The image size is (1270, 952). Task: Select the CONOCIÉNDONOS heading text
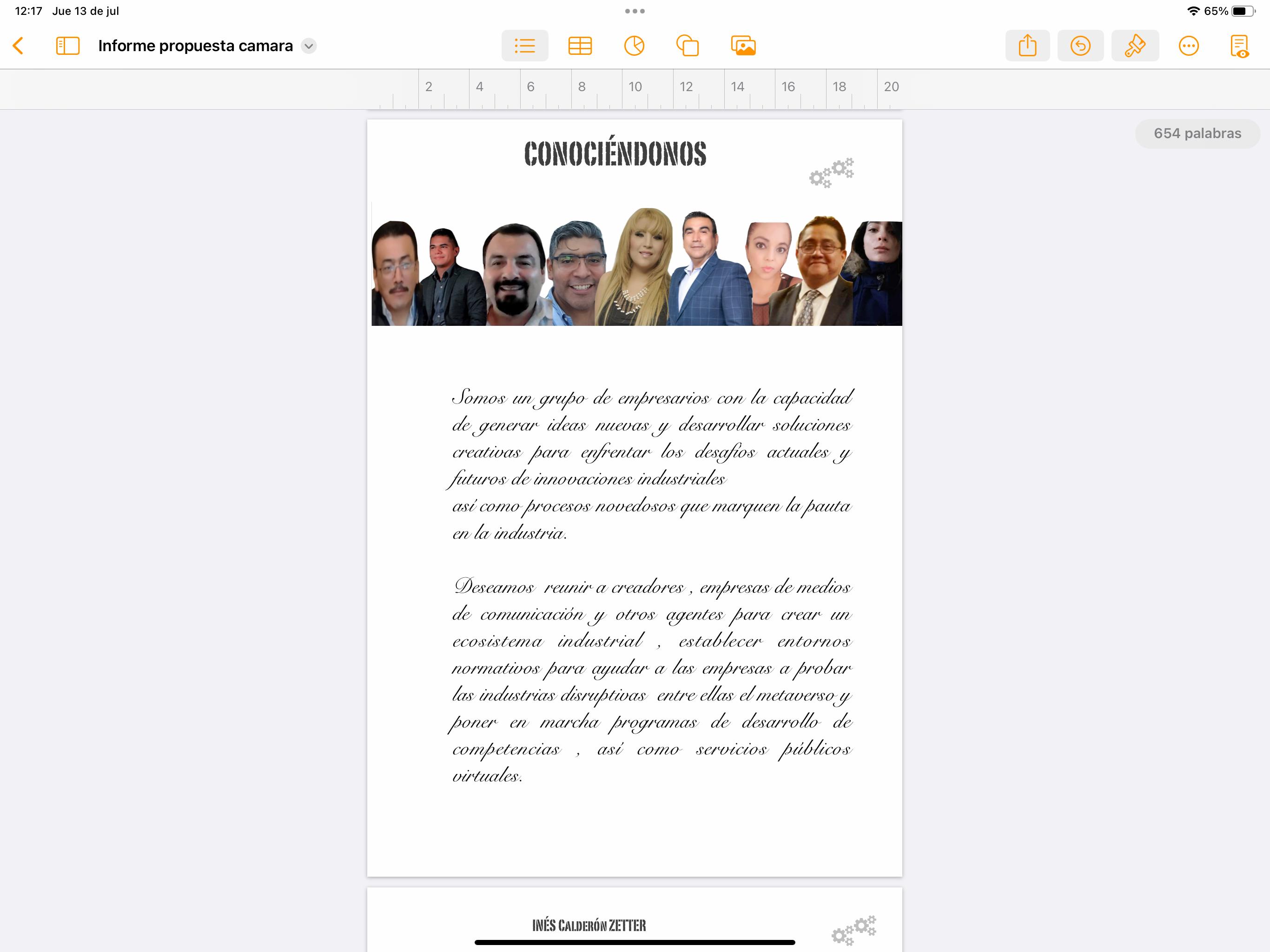click(615, 154)
